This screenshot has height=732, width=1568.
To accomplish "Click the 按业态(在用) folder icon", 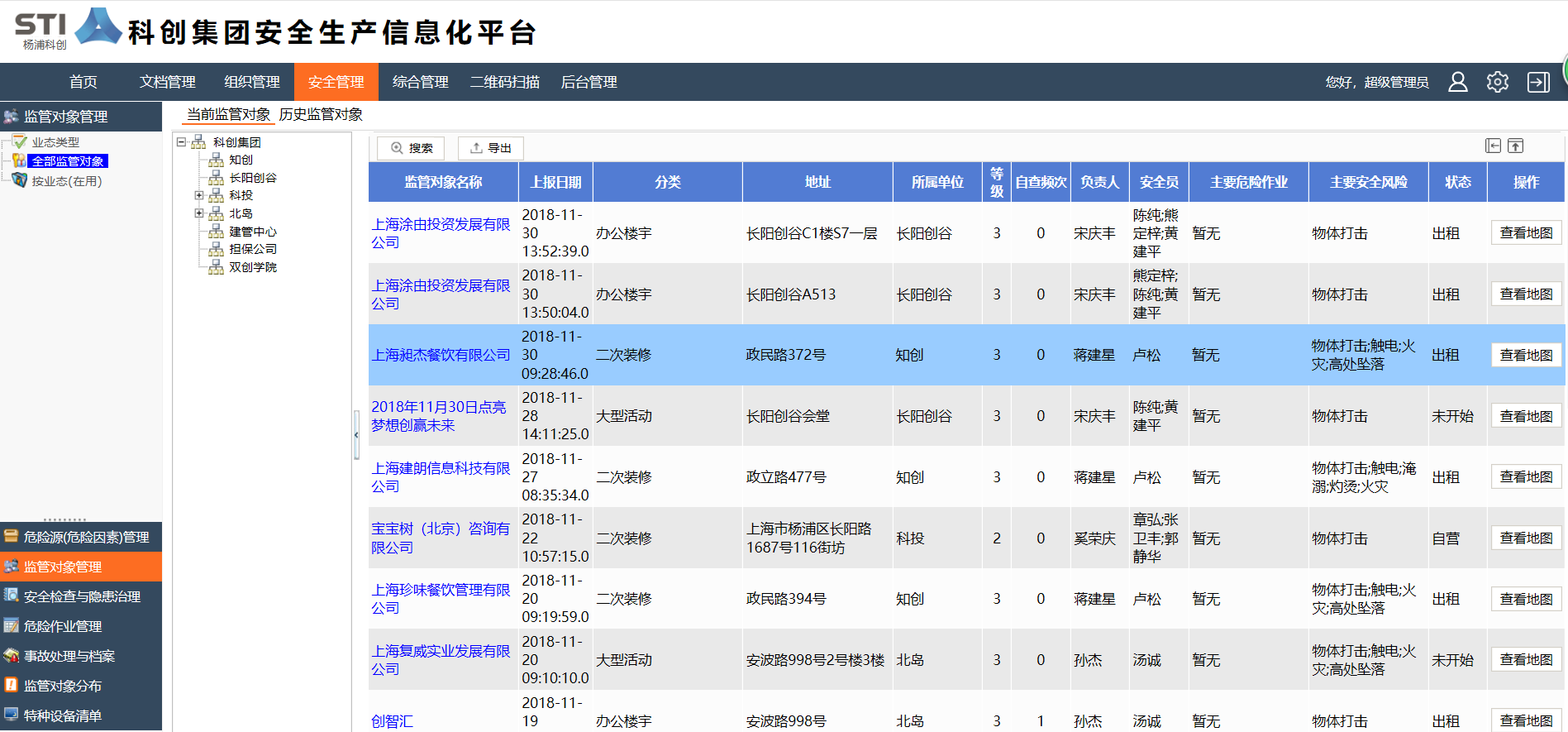I will [x=20, y=180].
